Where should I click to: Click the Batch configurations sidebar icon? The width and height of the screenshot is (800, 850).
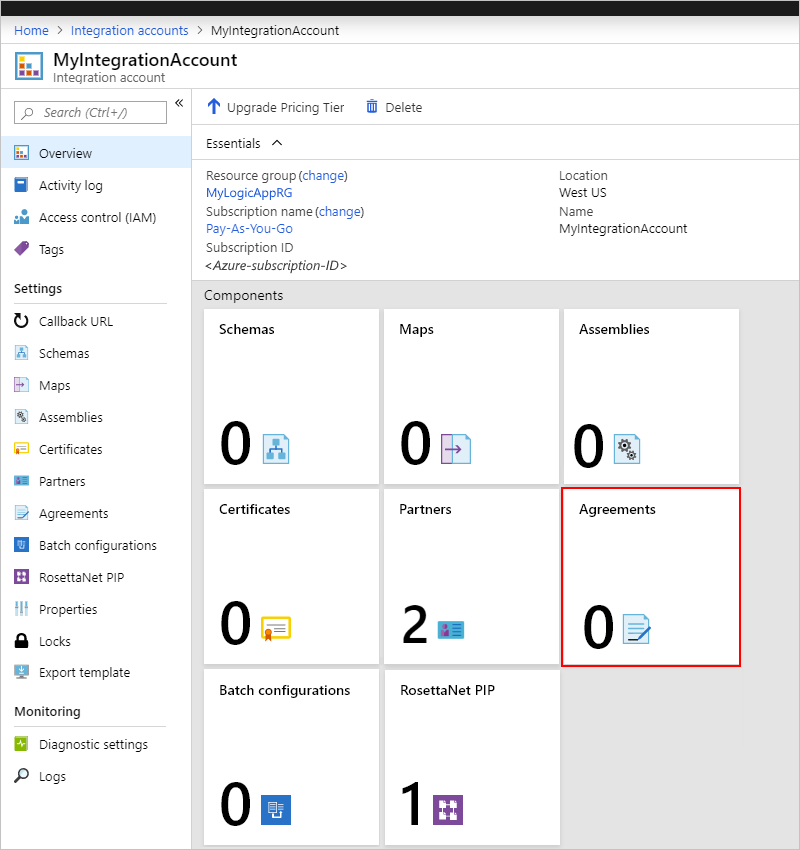[21, 545]
